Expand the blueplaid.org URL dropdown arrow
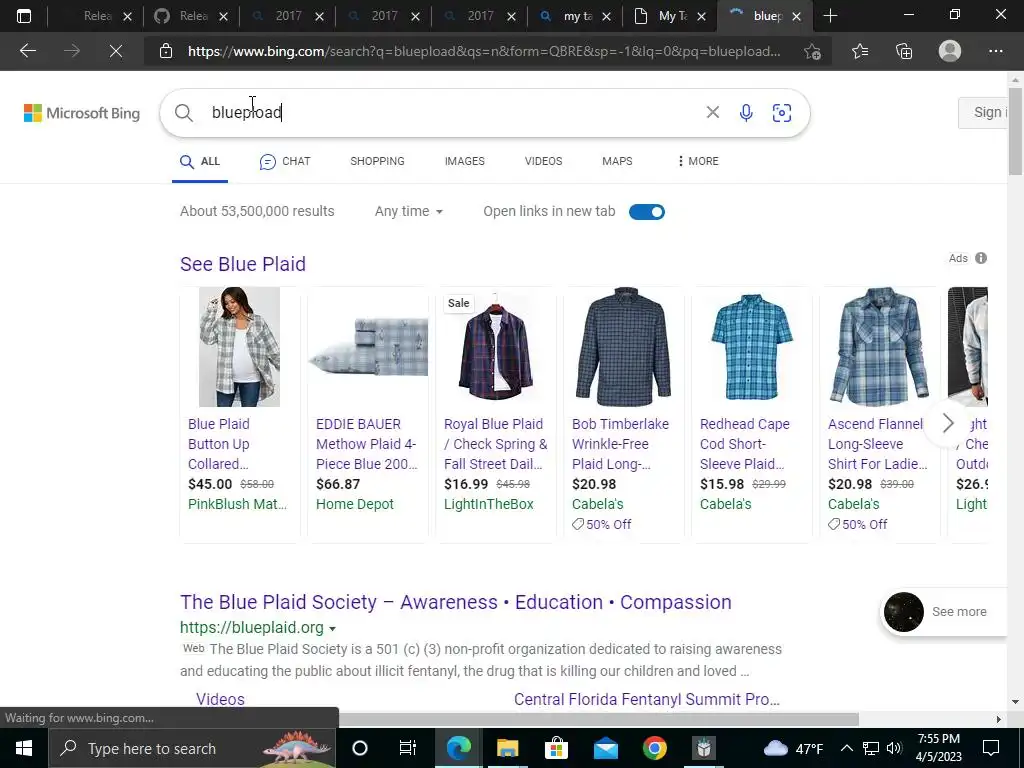The image size is (1024, 768). 332,629
